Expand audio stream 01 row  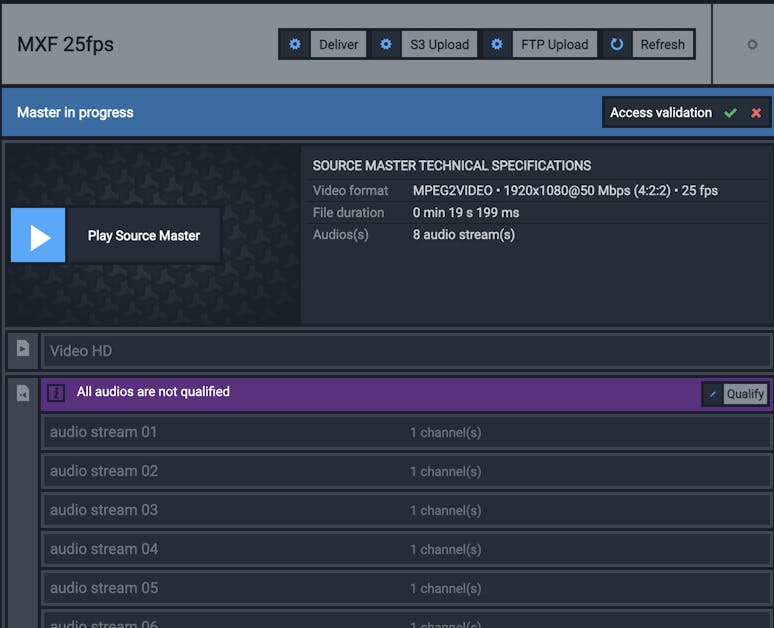406,432
